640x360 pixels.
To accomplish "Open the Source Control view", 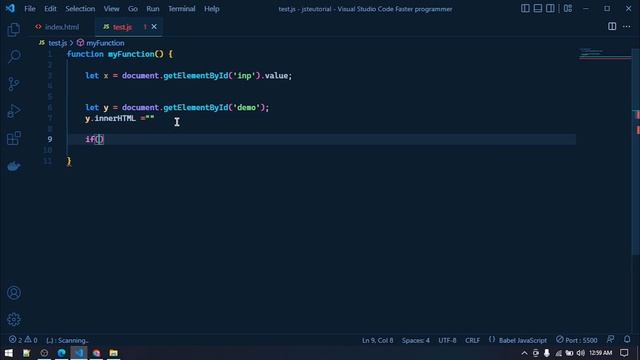I will (13, 84).
